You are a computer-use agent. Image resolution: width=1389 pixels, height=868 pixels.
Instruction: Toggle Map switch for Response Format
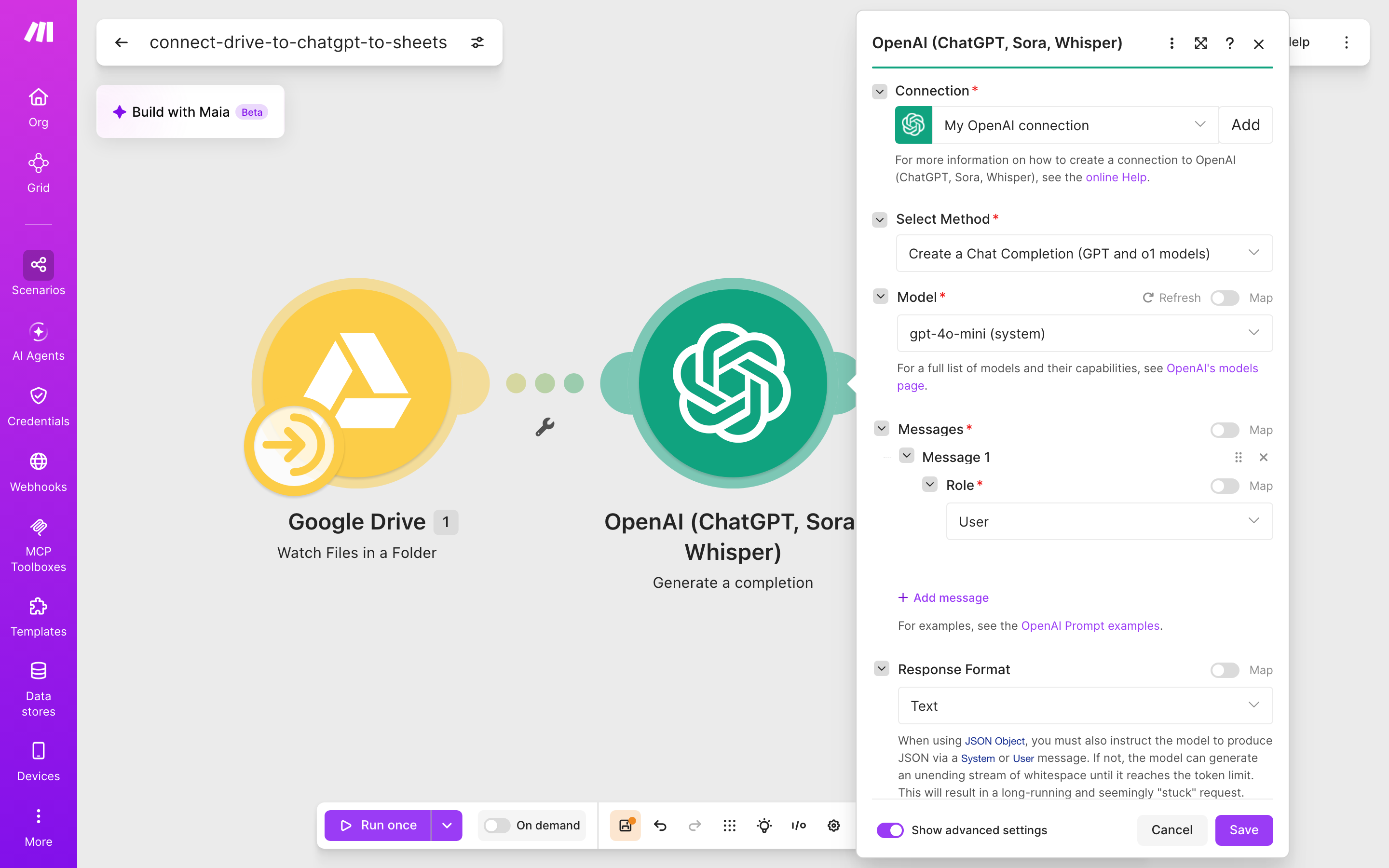click(1225, 670)
